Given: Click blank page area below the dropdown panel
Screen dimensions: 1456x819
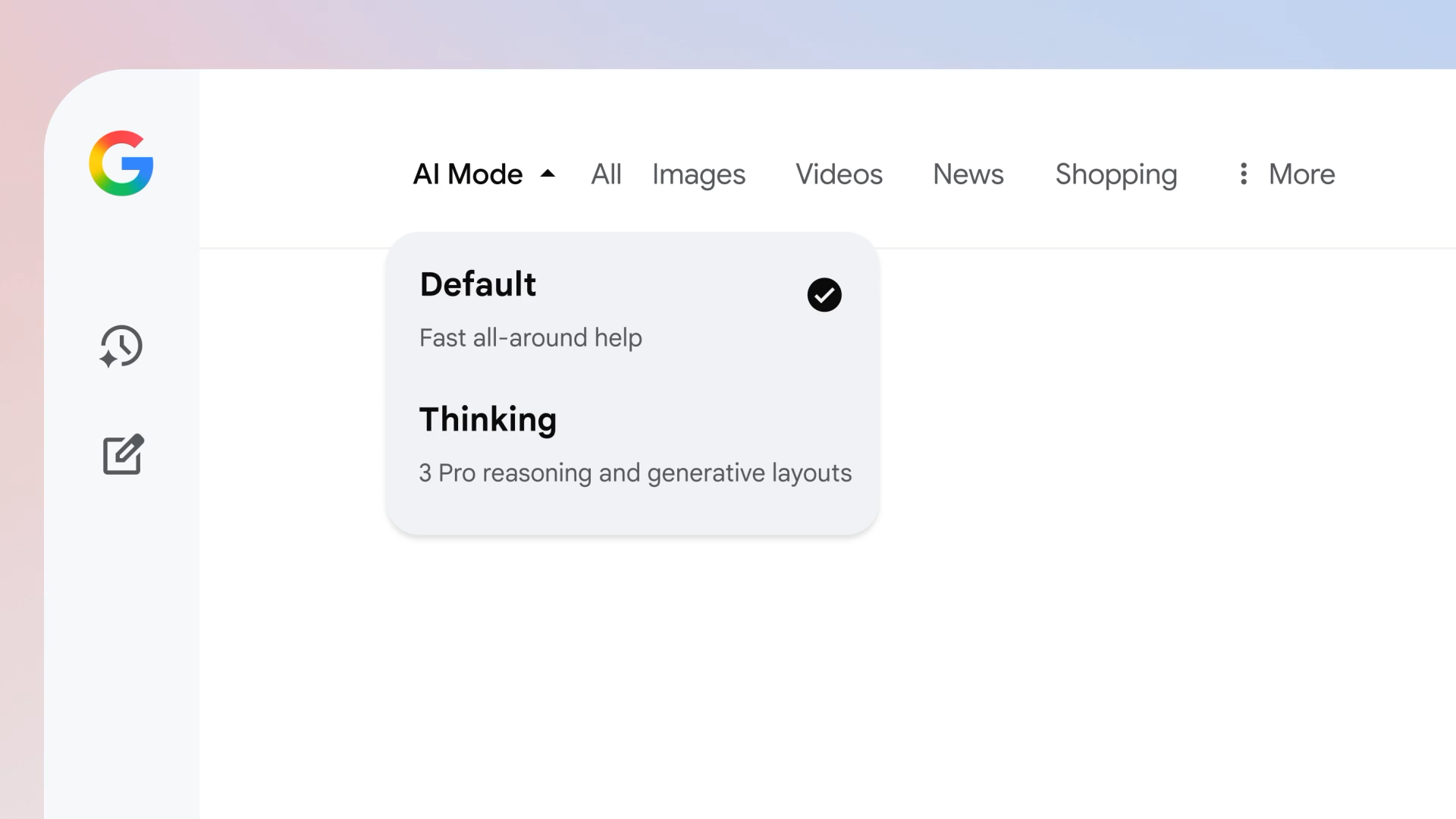Looking at the screenshot, I should click(x=758, y=667).
